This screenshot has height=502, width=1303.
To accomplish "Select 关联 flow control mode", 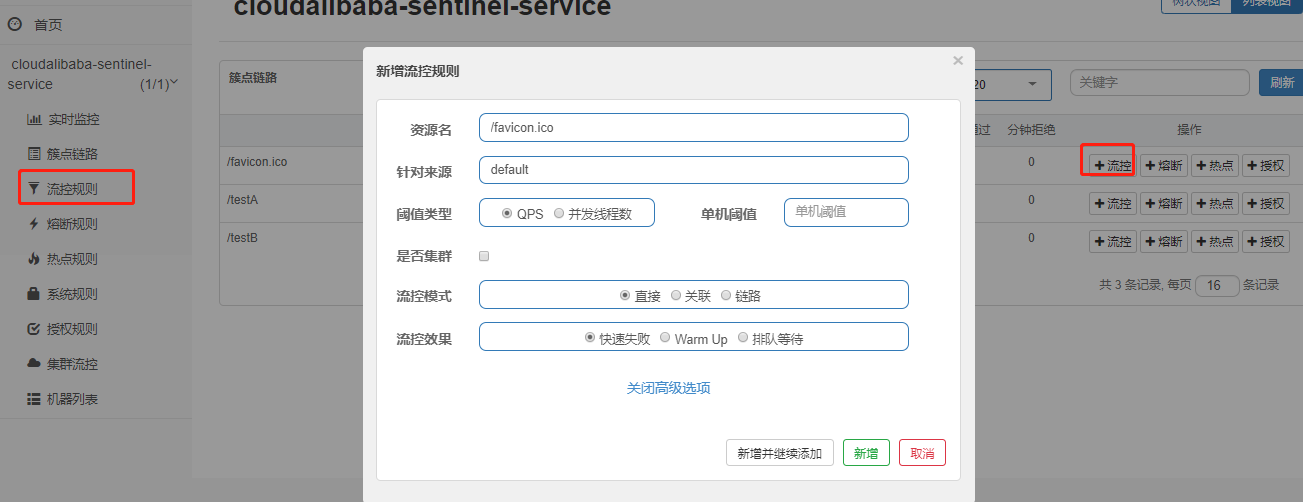I will coord(676,295).
